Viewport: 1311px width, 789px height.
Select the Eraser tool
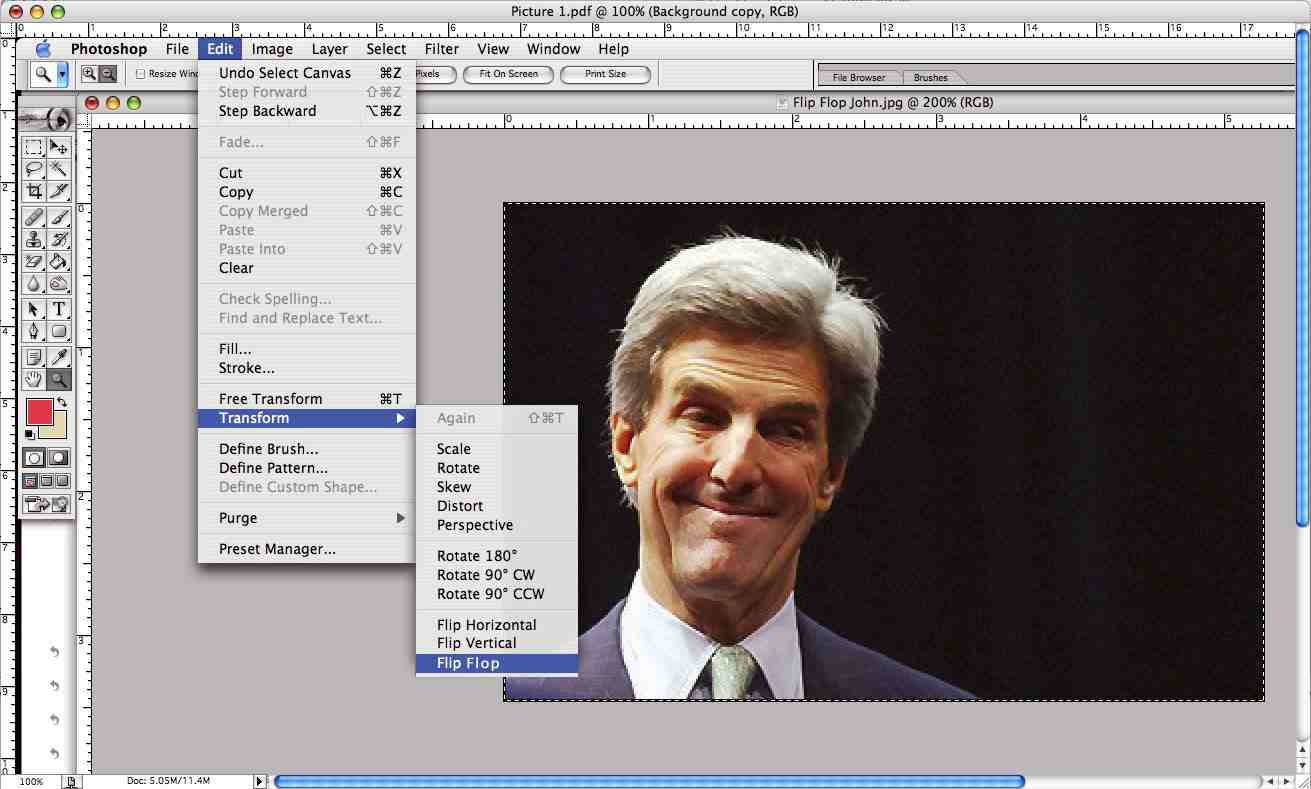click(34, 262)
